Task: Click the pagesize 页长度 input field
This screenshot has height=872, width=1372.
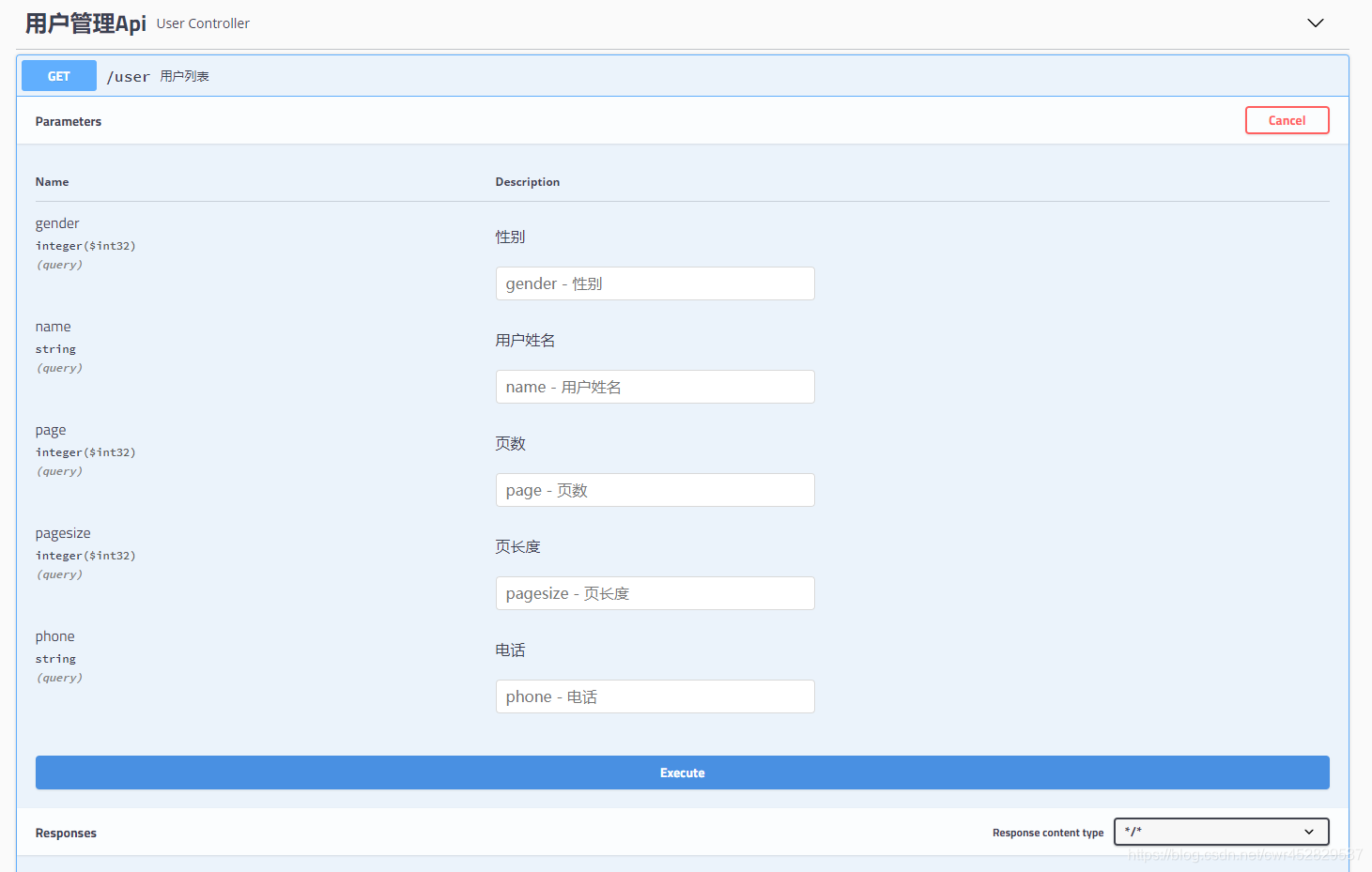Action: coord(655,592)
